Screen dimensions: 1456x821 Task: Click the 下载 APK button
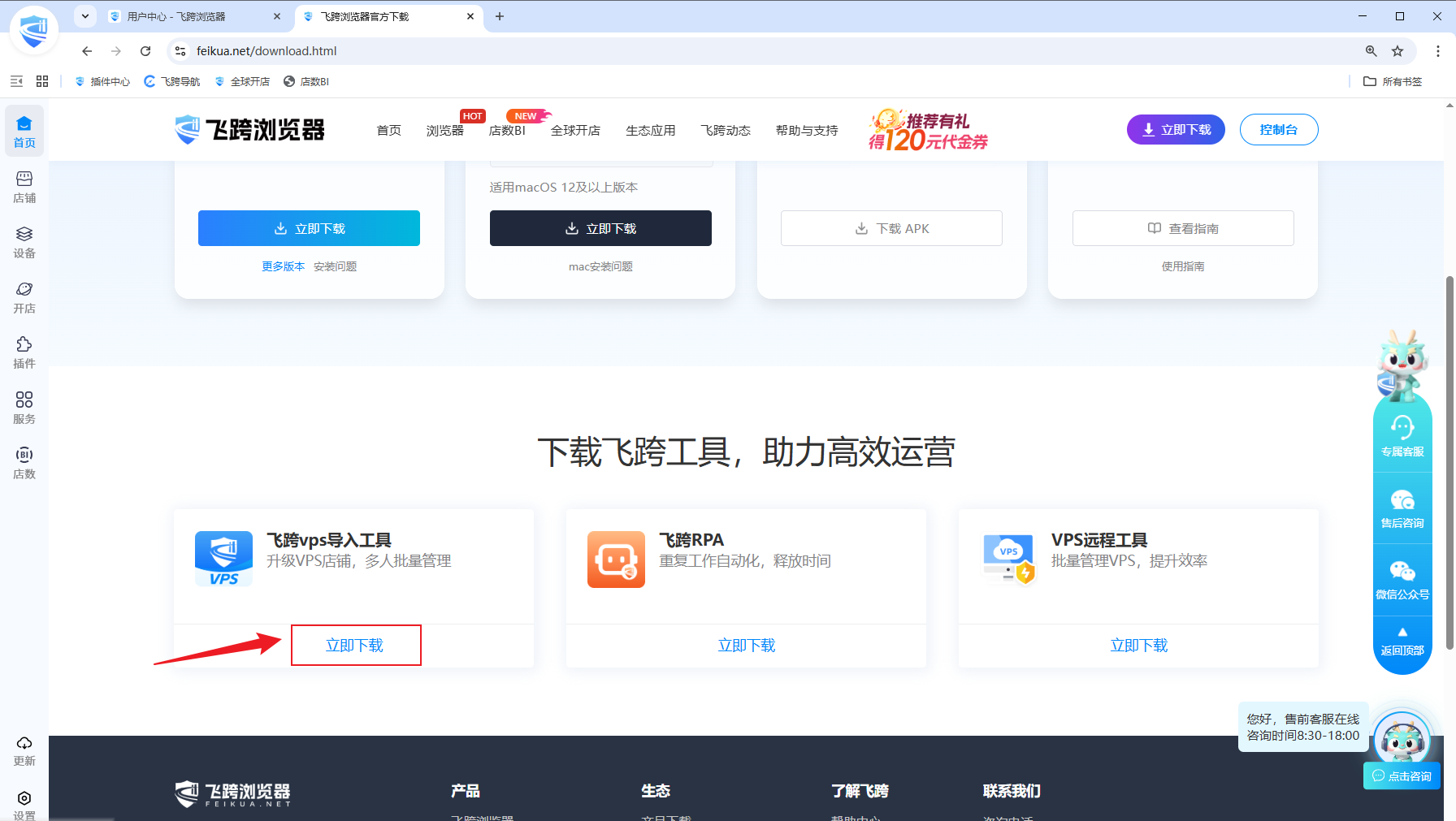[891, 228]
